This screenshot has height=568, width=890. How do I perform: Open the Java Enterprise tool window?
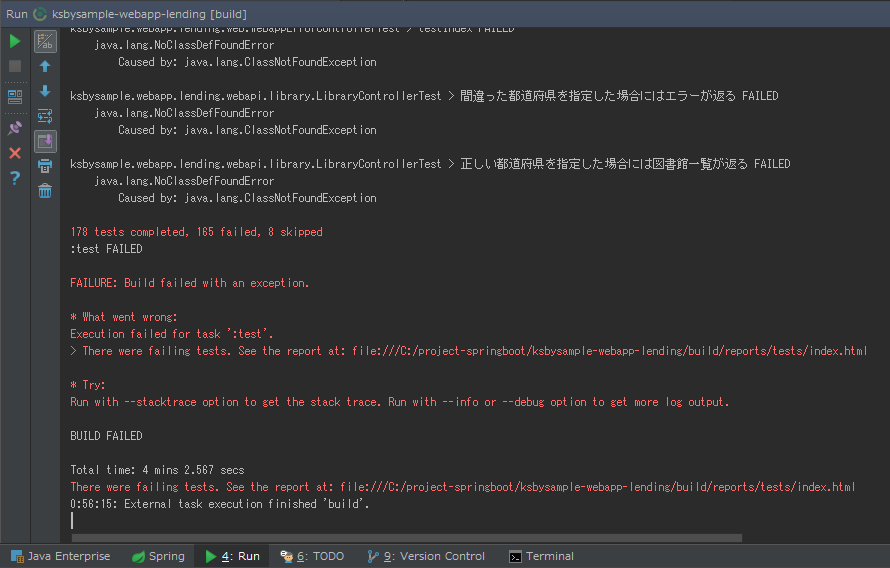61,556
